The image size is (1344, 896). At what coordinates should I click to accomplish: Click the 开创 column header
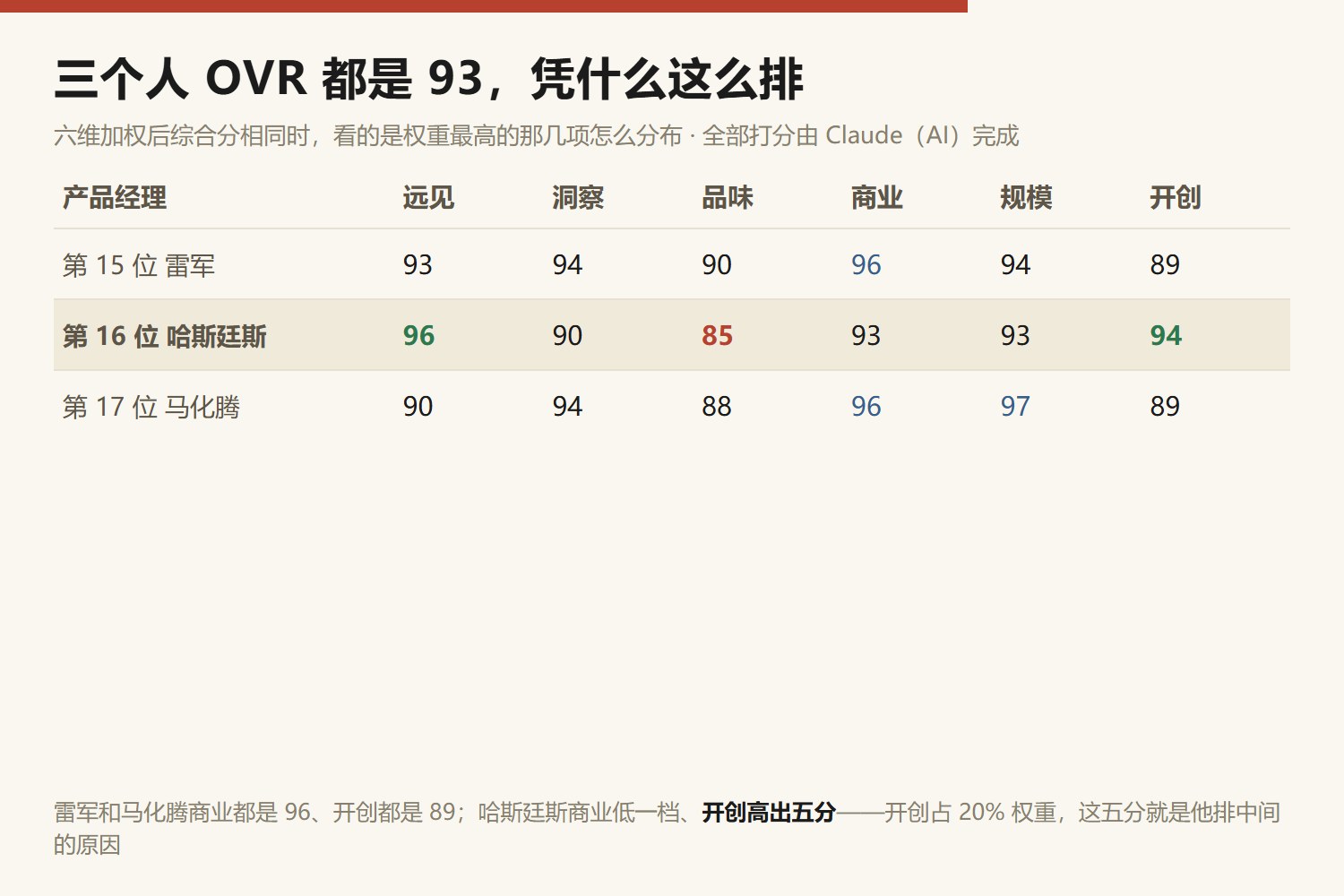[x=1176, y=198]
